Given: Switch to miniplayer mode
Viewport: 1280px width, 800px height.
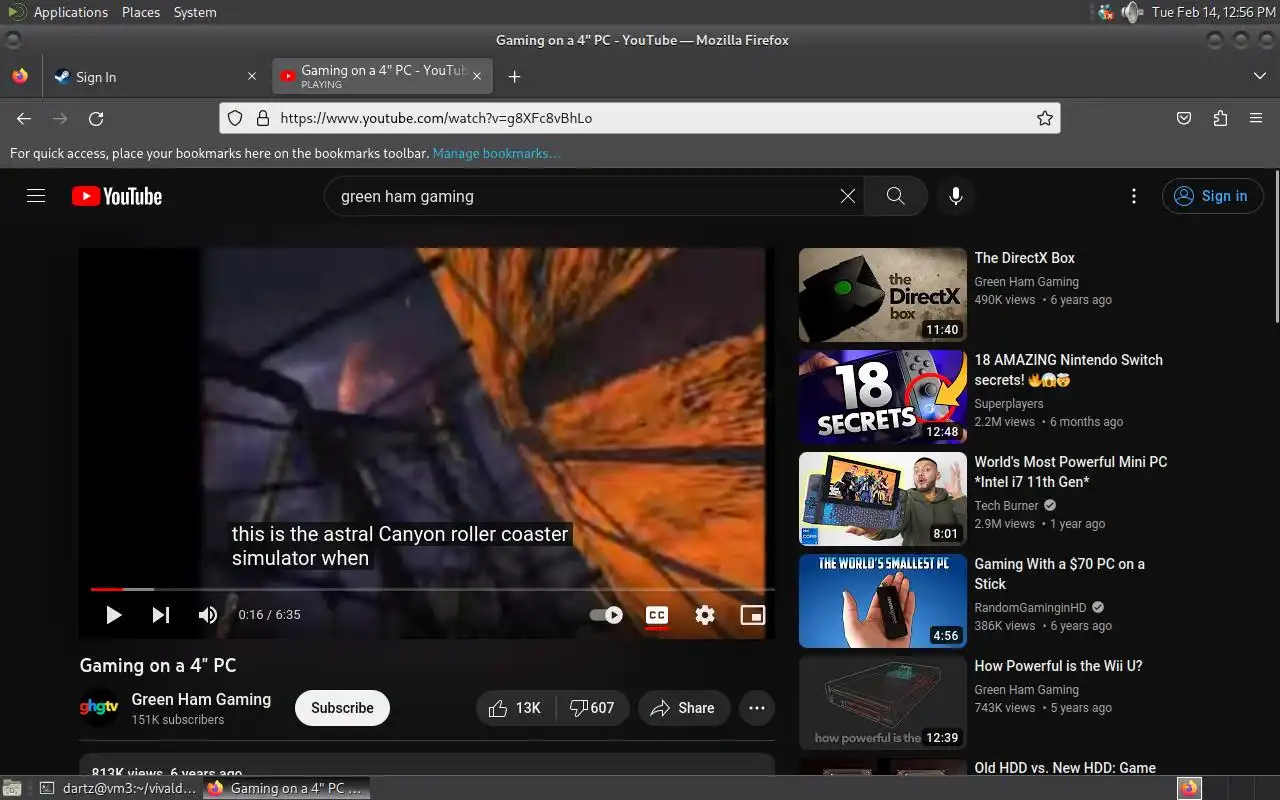Looking at the screenshot, I should [753, 615].
